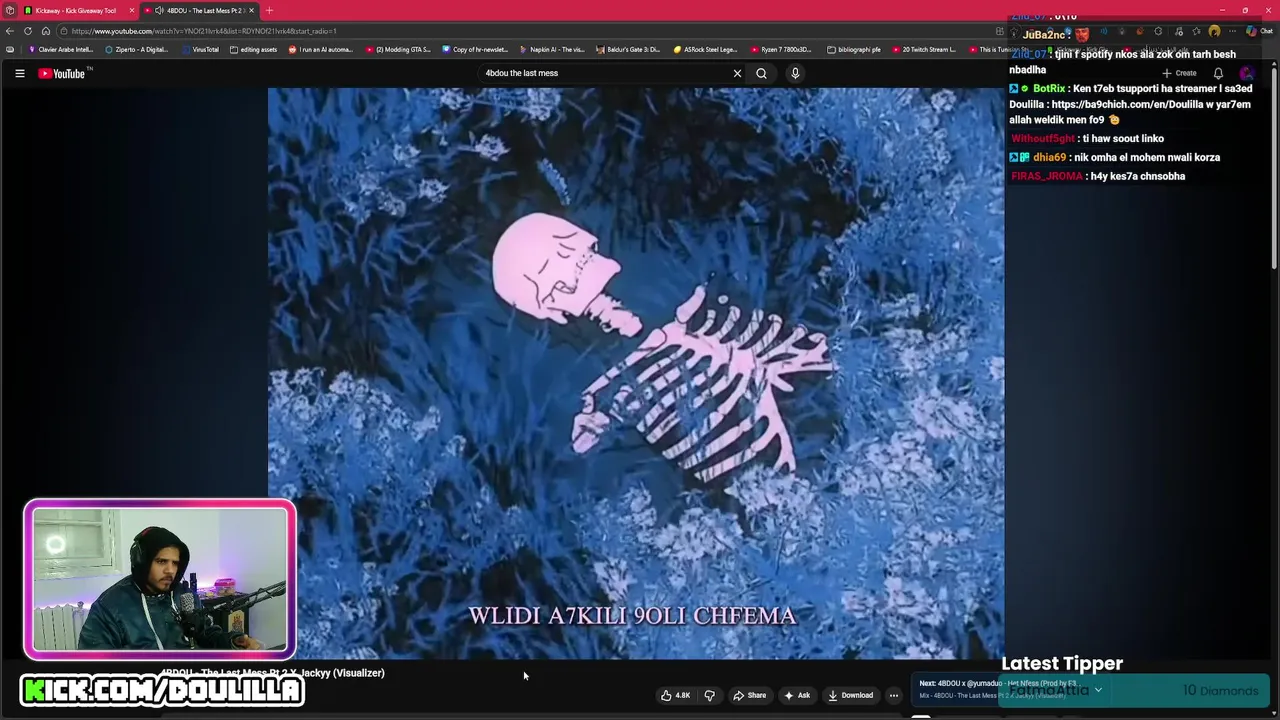Image resolution: width=1280 pixels, height=720 pixels.
Task: Click the Ask button
Action: 798,695
